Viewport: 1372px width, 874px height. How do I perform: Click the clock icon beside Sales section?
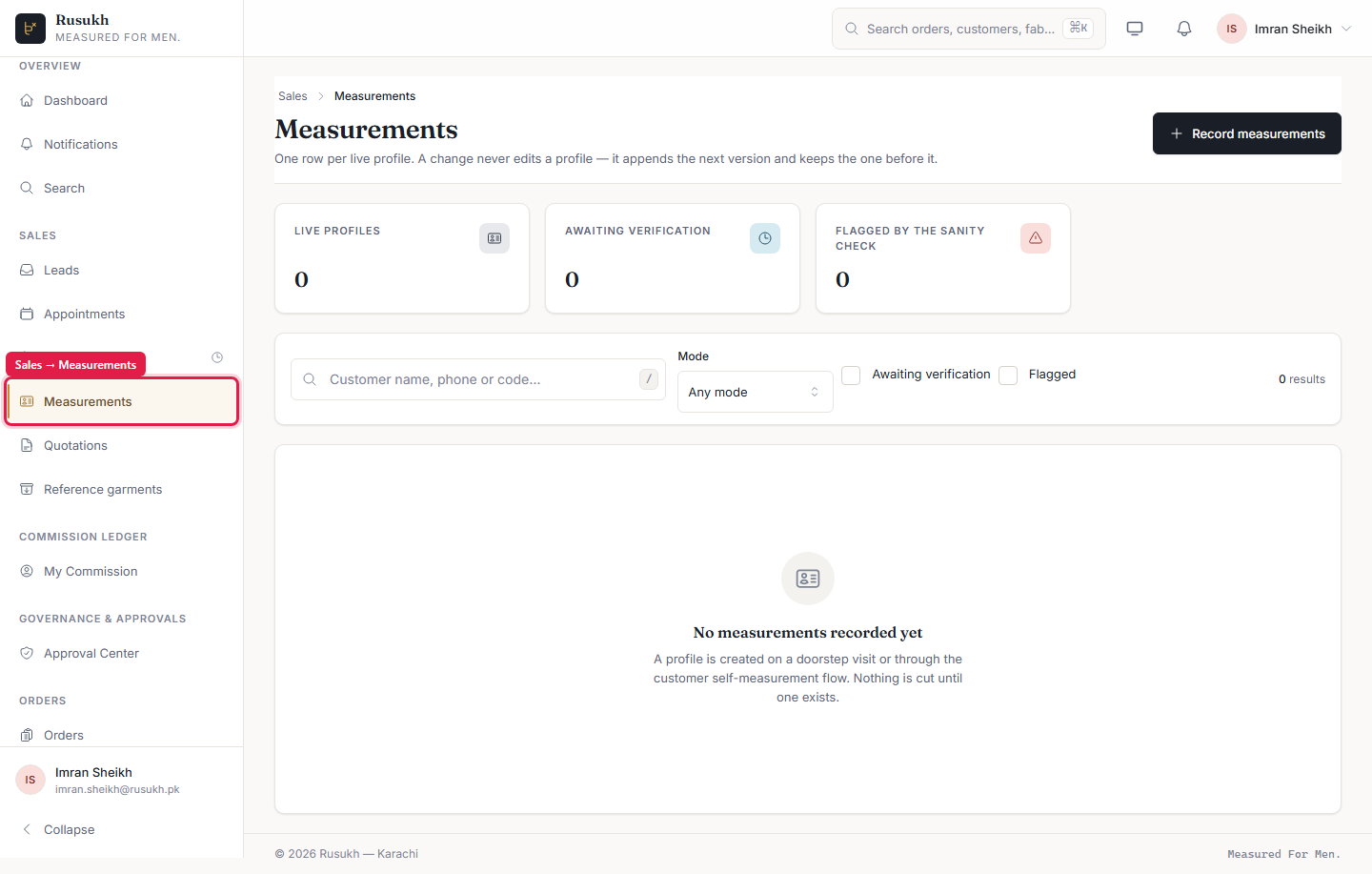coord(217,357)
